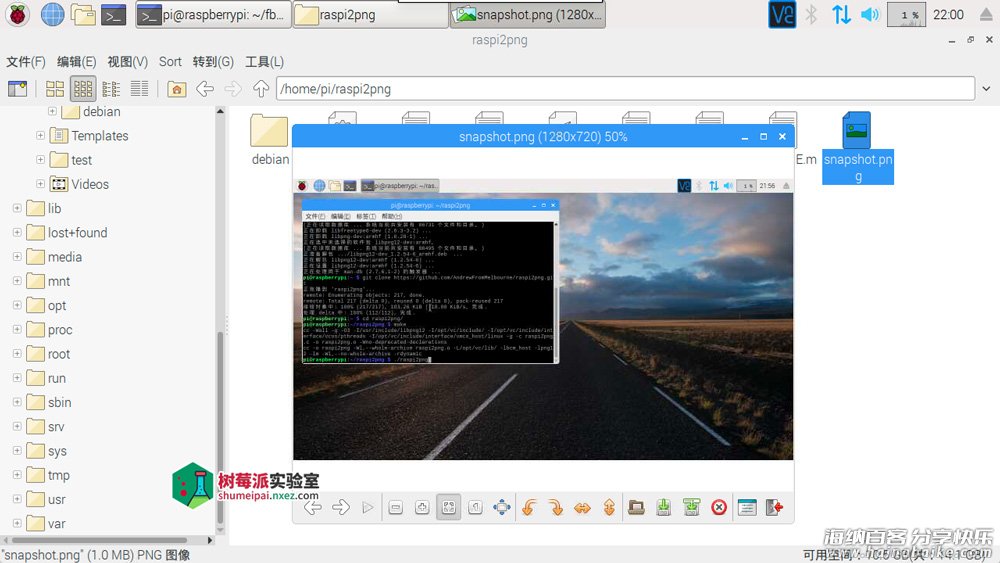Rotate image clockwise
Screen dimensions: 1000x563
coord(555,508)
